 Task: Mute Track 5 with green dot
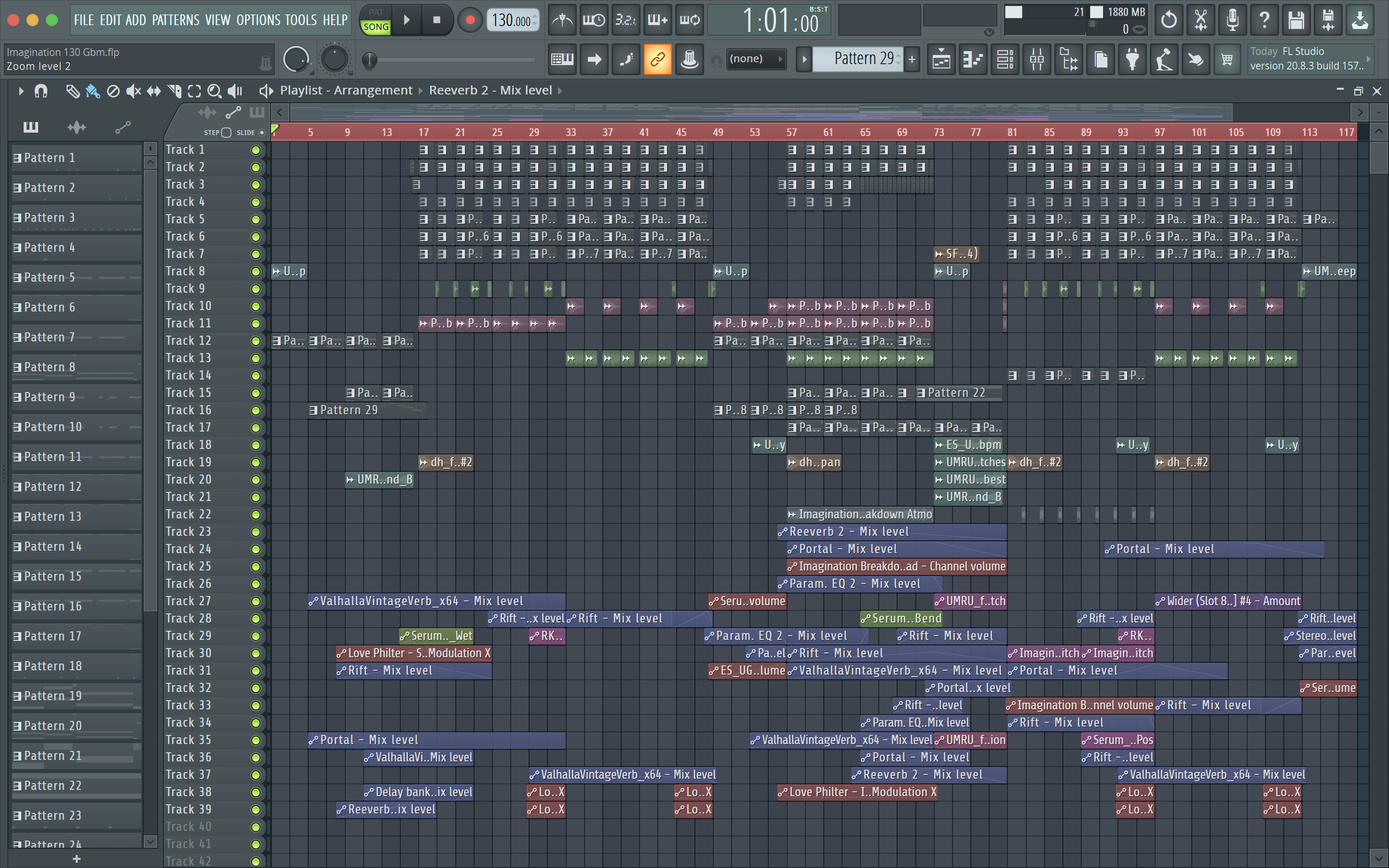[256, 220]
